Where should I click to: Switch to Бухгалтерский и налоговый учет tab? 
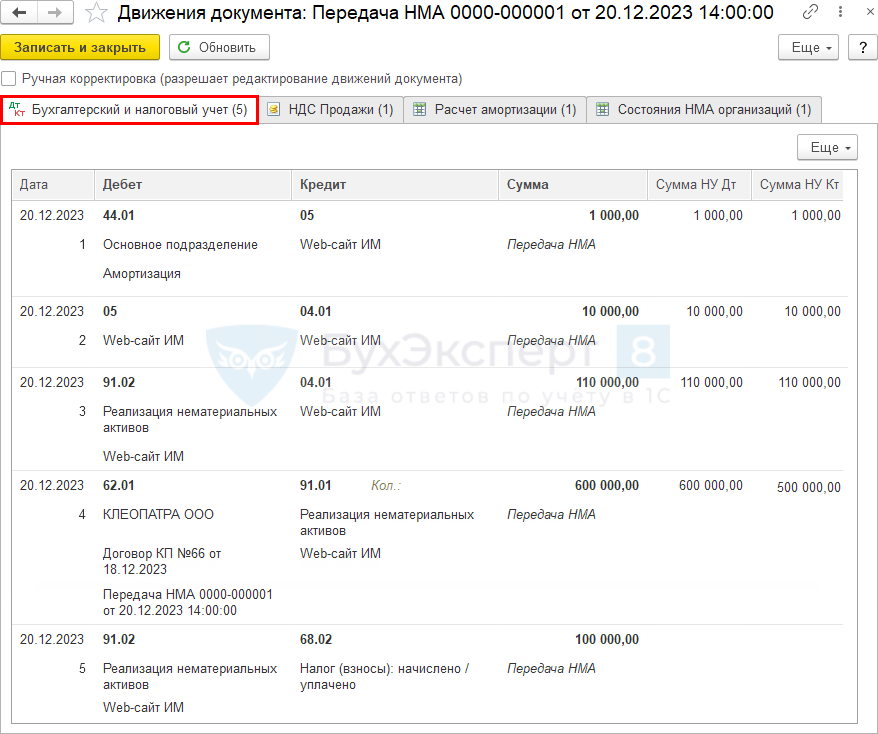pos(130,110)
